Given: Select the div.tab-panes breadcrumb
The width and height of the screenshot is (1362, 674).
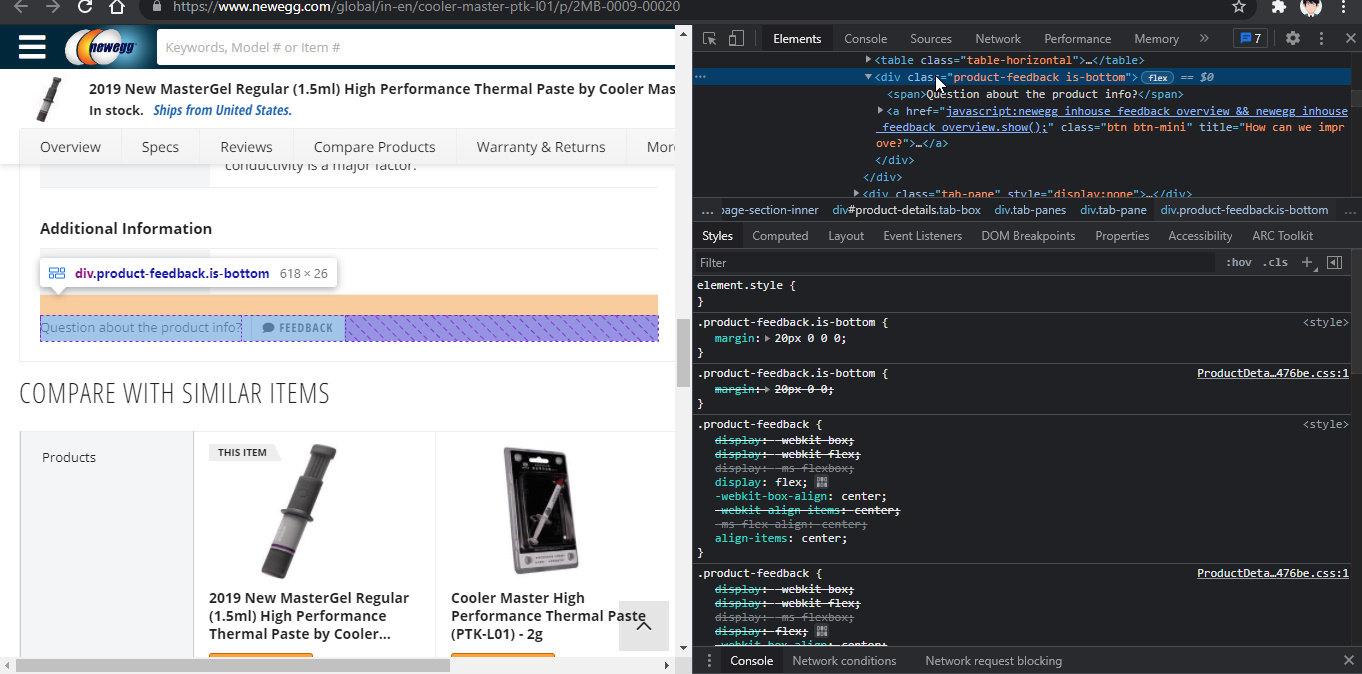Looking at the screenshot, I should click(x=1030, y=210).
